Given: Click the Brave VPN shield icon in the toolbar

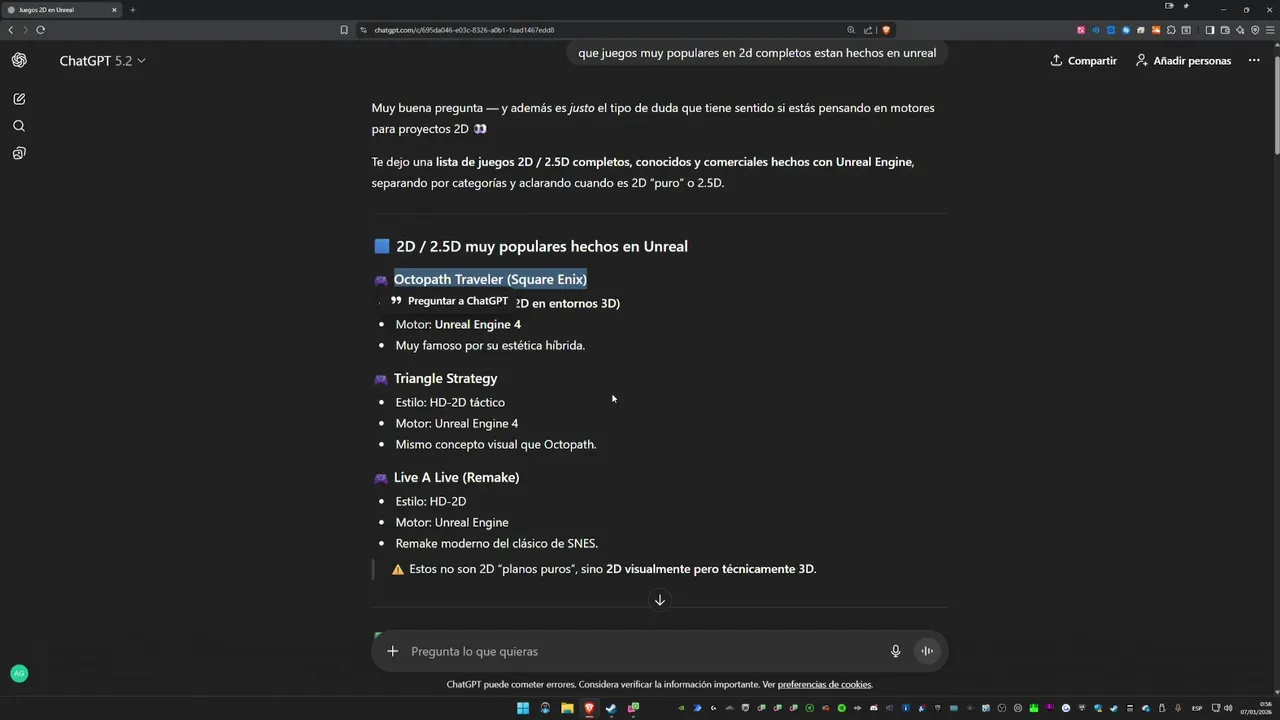Looking at the screenshot, I should click(1255, 30).
